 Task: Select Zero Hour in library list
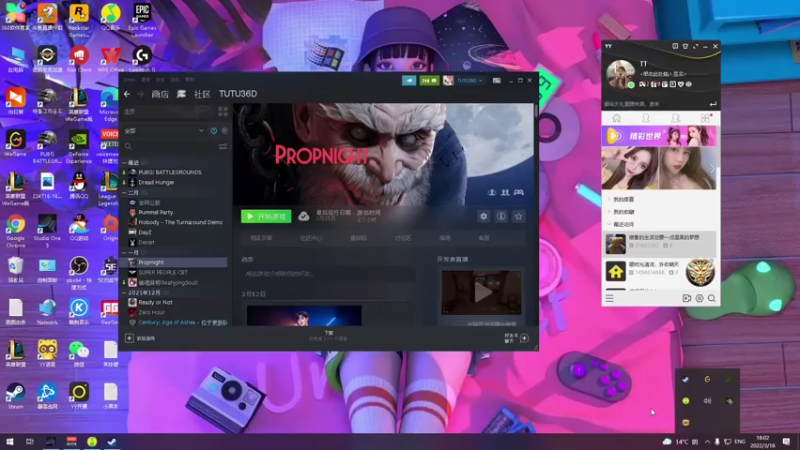coord(152,312)
